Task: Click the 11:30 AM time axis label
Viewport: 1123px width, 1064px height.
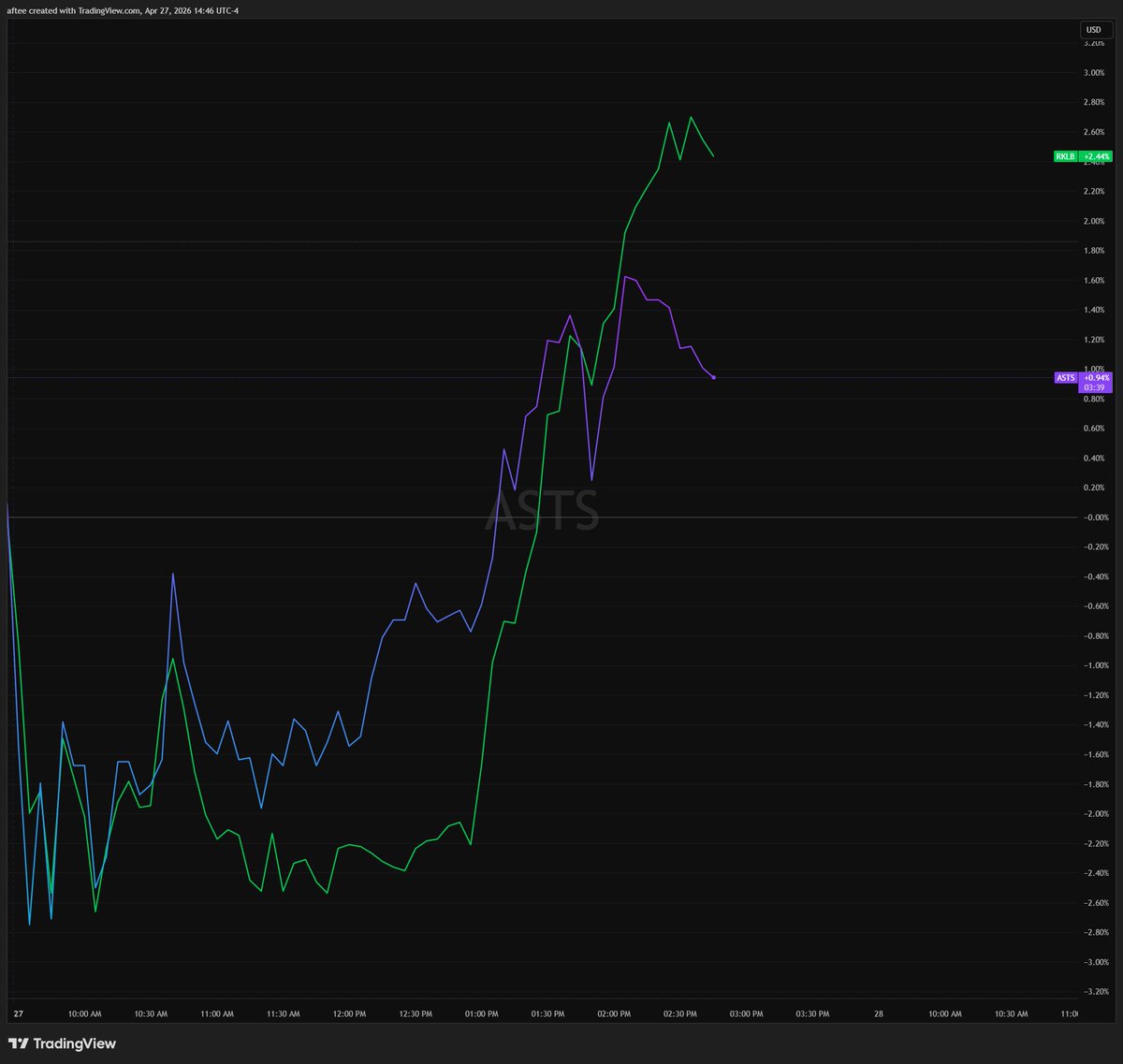Action: [x=283, y=1013]
